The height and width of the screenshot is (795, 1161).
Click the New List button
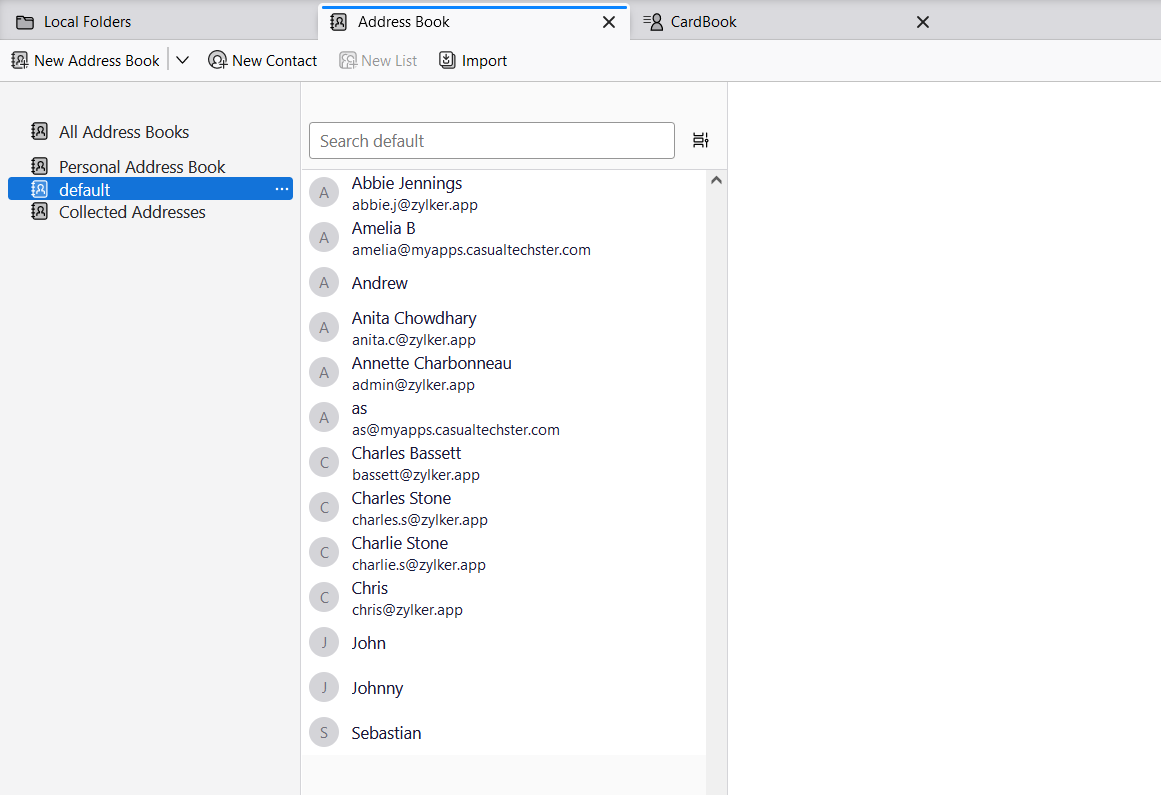(x=378, y=61)
